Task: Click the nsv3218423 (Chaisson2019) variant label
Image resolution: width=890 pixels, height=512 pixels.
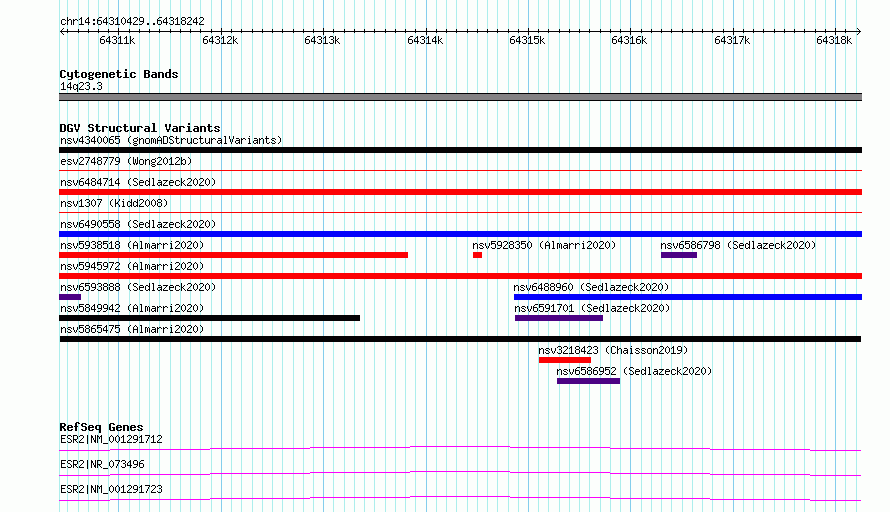Action: (x=613, y=350)
